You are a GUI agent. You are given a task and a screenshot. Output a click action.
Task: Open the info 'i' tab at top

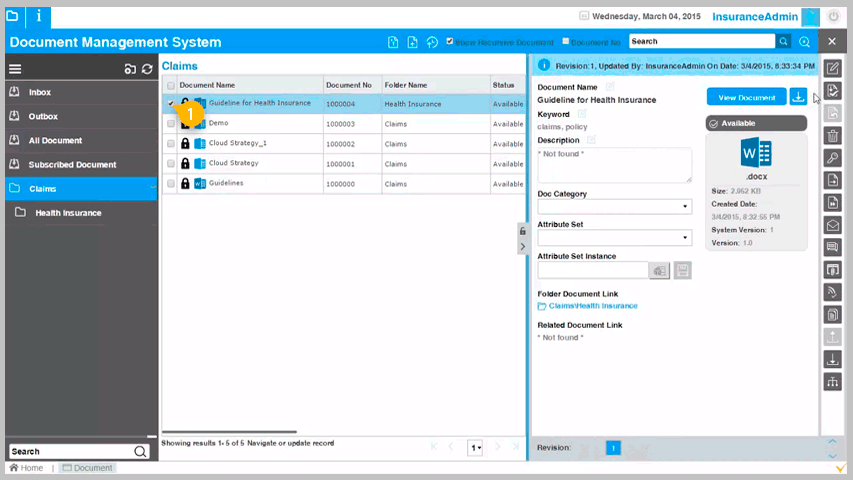coord(39,17)
